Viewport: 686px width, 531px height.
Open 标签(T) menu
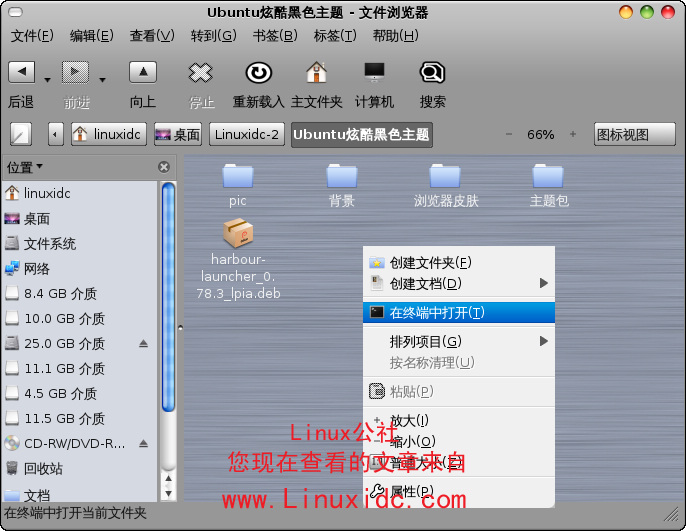[x=335, y=35]
